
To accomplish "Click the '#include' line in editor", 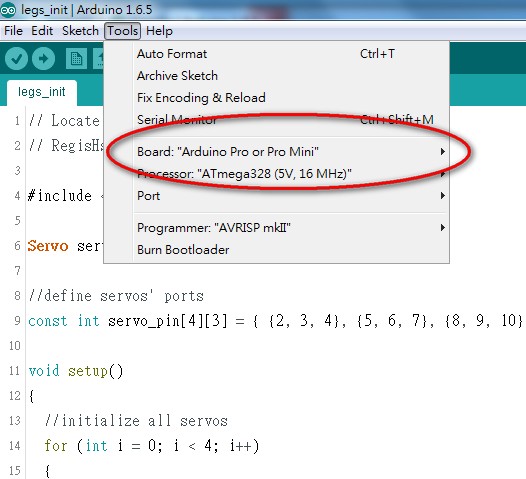I will click(x=60, y=196).
